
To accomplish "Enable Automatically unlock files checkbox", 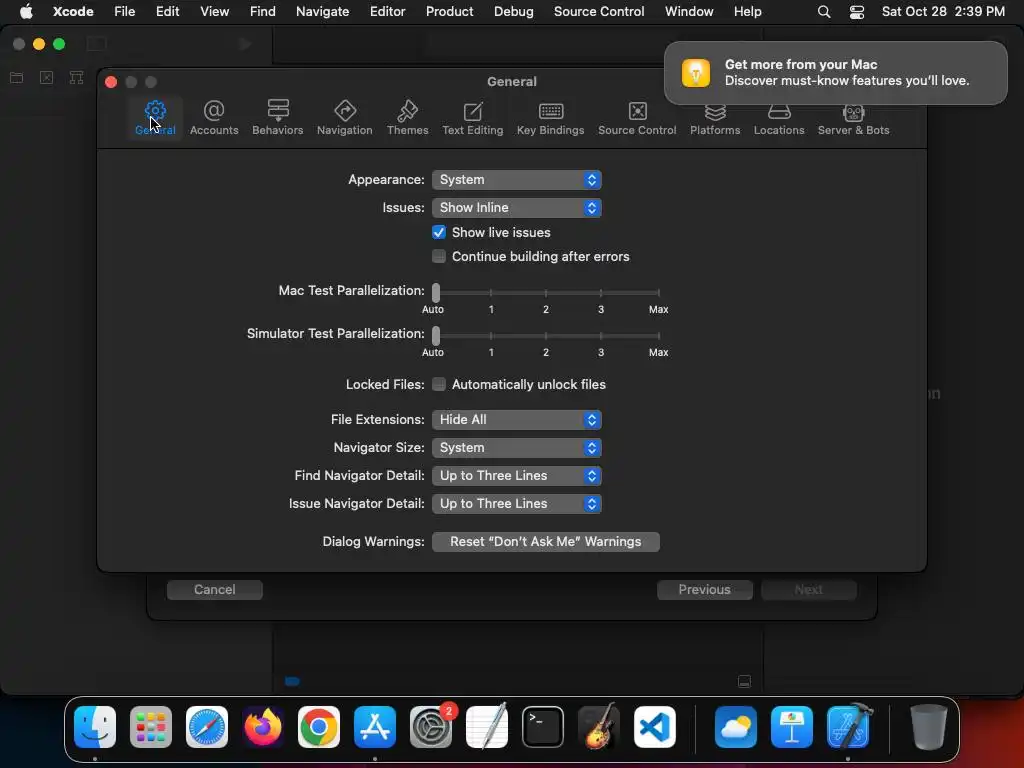I will tap(439, 385).
